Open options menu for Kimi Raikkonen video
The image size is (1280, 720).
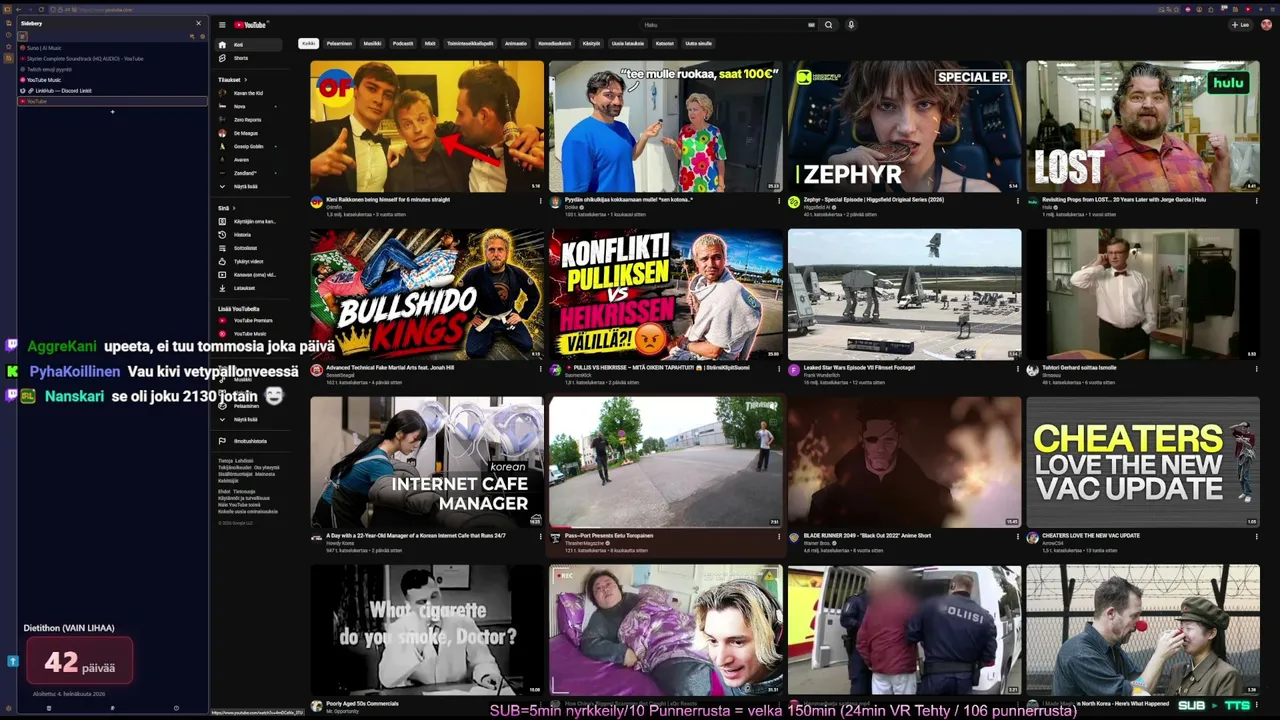pos(540,201)
